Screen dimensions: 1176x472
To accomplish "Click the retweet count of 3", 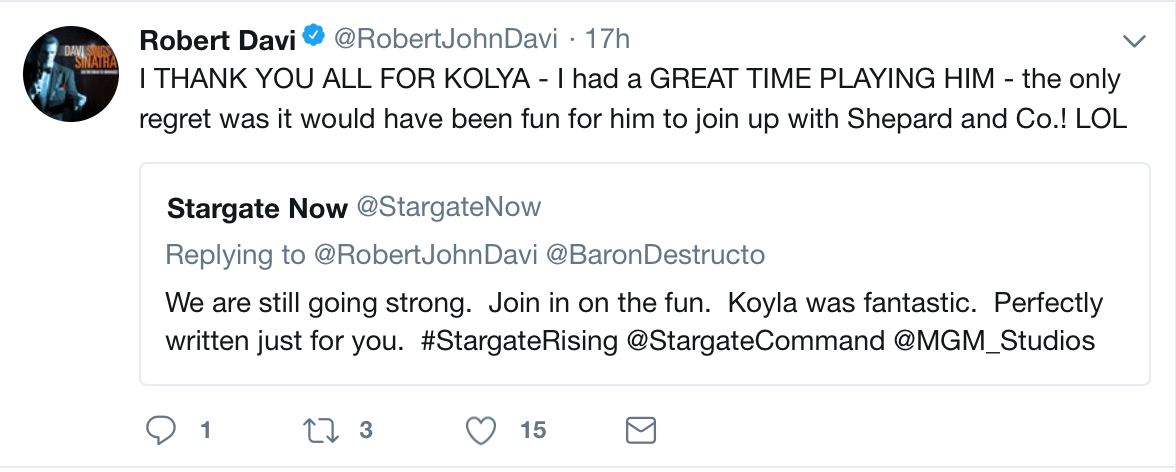I will [x=366, y=431].
